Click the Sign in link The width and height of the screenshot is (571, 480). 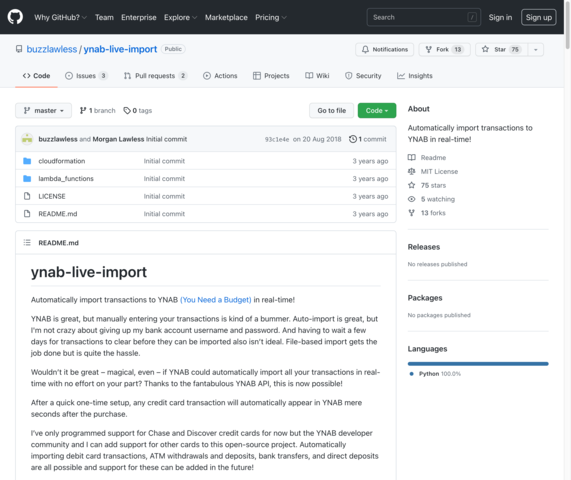(x=500, y=17)
